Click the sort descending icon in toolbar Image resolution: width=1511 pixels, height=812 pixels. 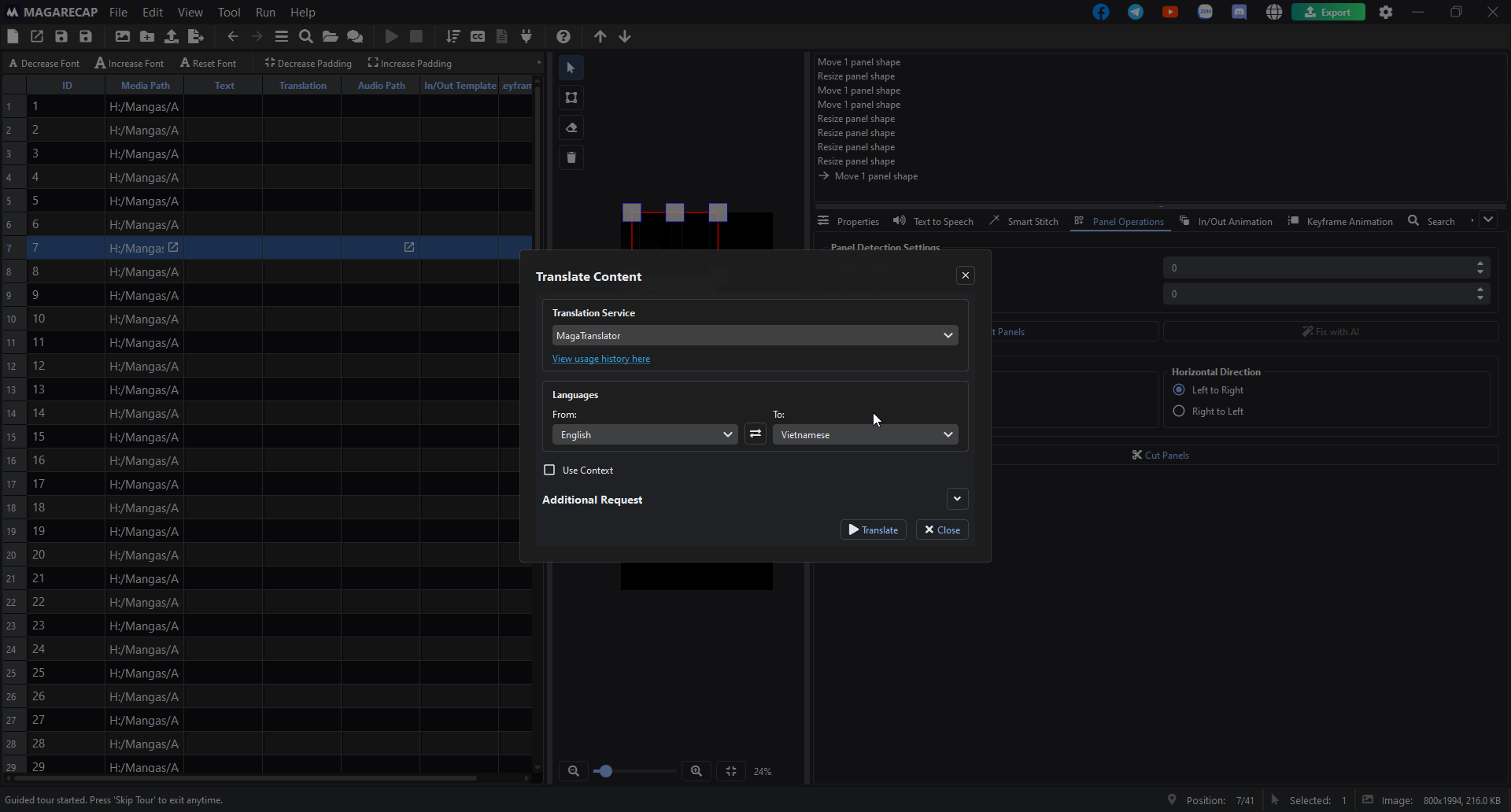(x=453, y=36)
